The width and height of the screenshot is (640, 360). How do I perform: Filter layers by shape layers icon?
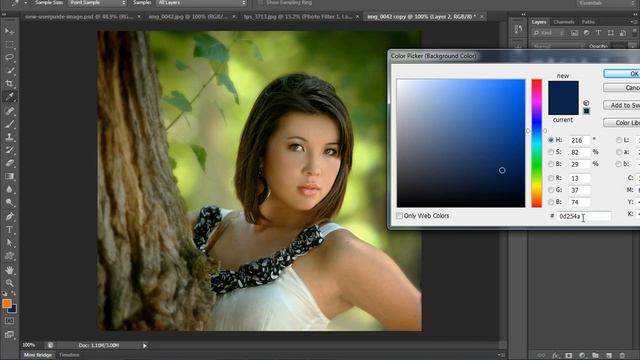611,33
